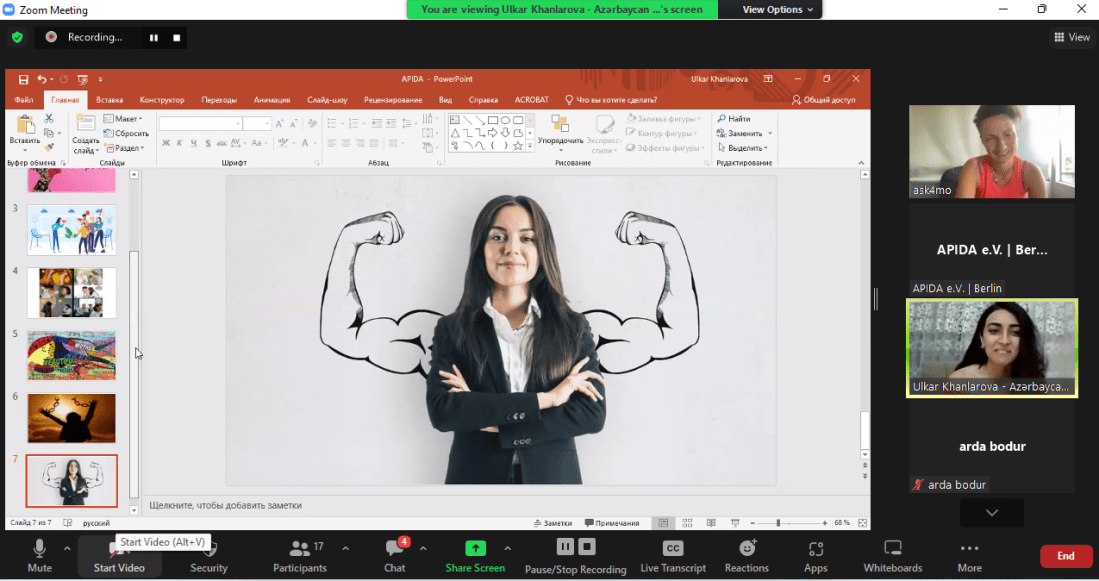Select Ulkar Khanlarova's video tile
1099x581 pixels.
991,348
